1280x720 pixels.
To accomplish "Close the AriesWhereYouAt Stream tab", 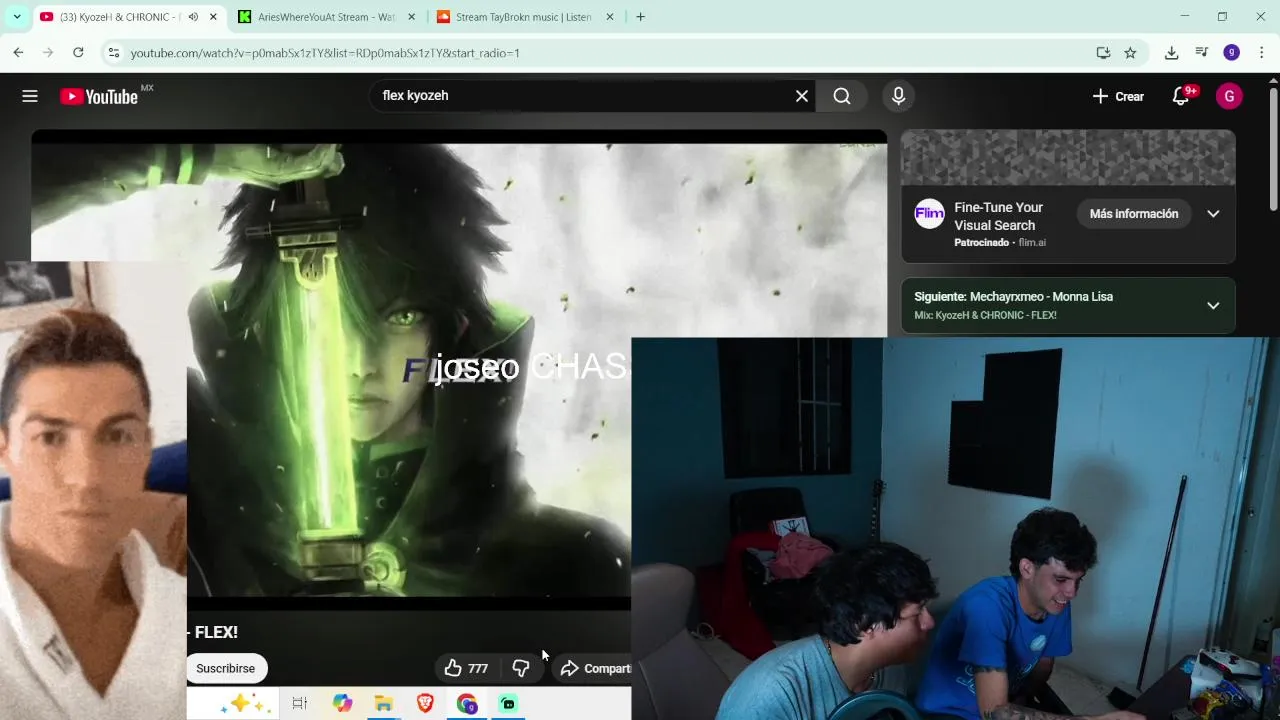I will coord(411,17).
